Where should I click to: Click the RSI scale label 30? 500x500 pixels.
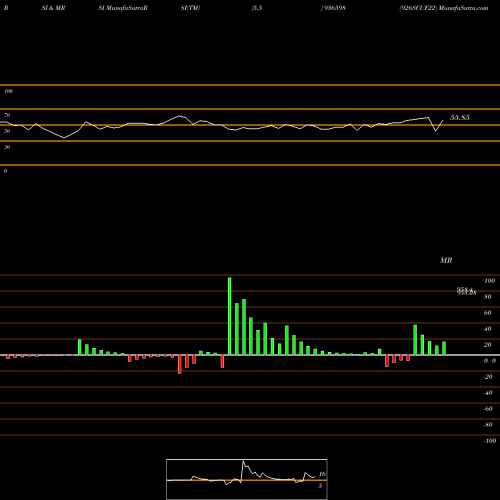[7, 147]
